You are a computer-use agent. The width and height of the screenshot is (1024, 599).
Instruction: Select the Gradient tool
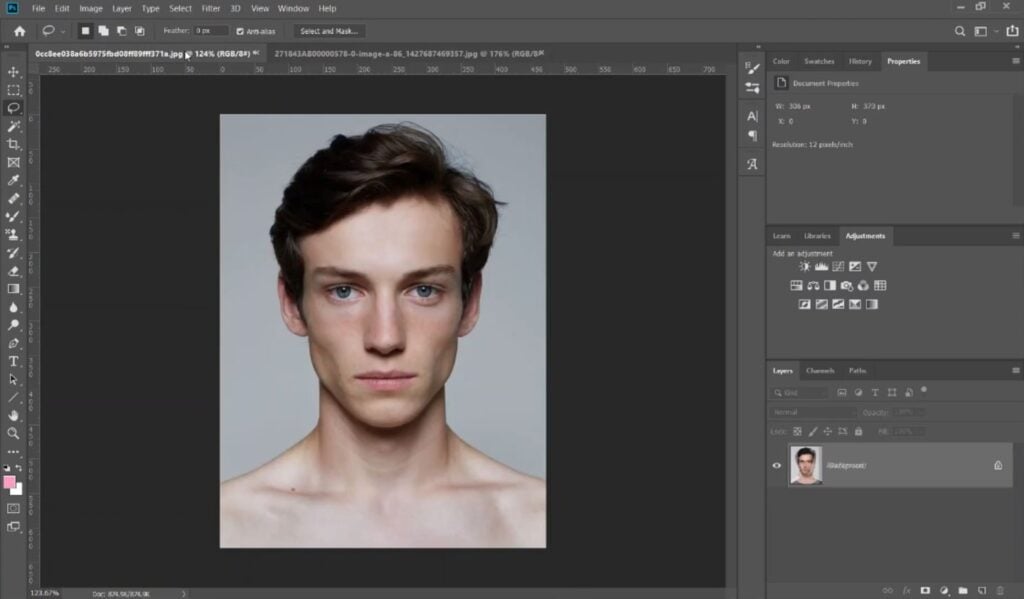click(x=13, y=289)
